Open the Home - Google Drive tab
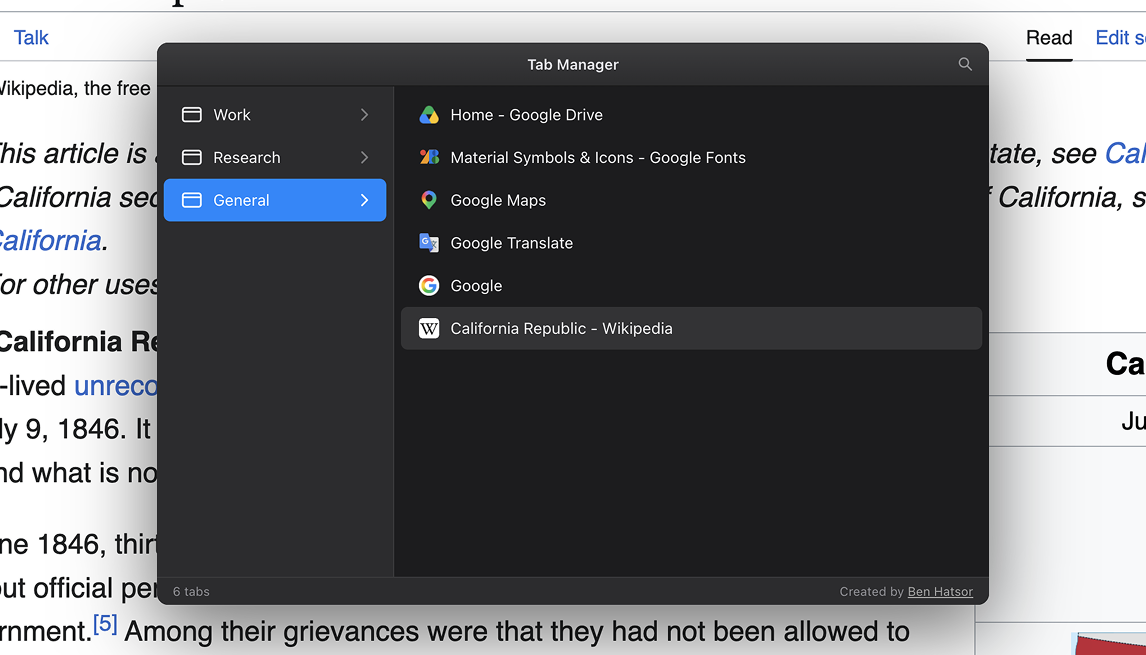The image size is (1146, 655). tap(691, 115)
